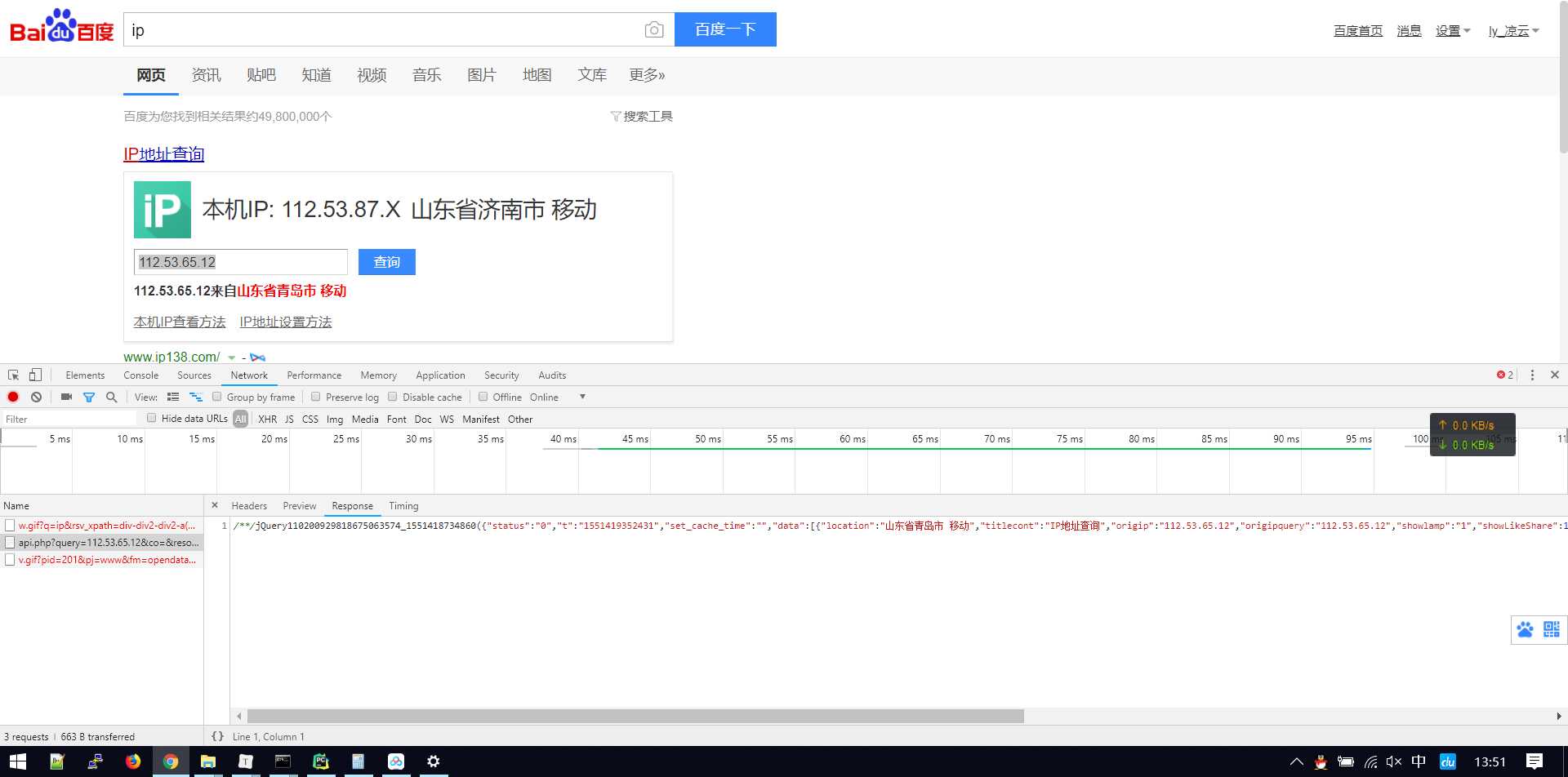Switch to the Console tab
Image resolution: width=1568 pixels, height=777 pixels.
coord(140,375)
